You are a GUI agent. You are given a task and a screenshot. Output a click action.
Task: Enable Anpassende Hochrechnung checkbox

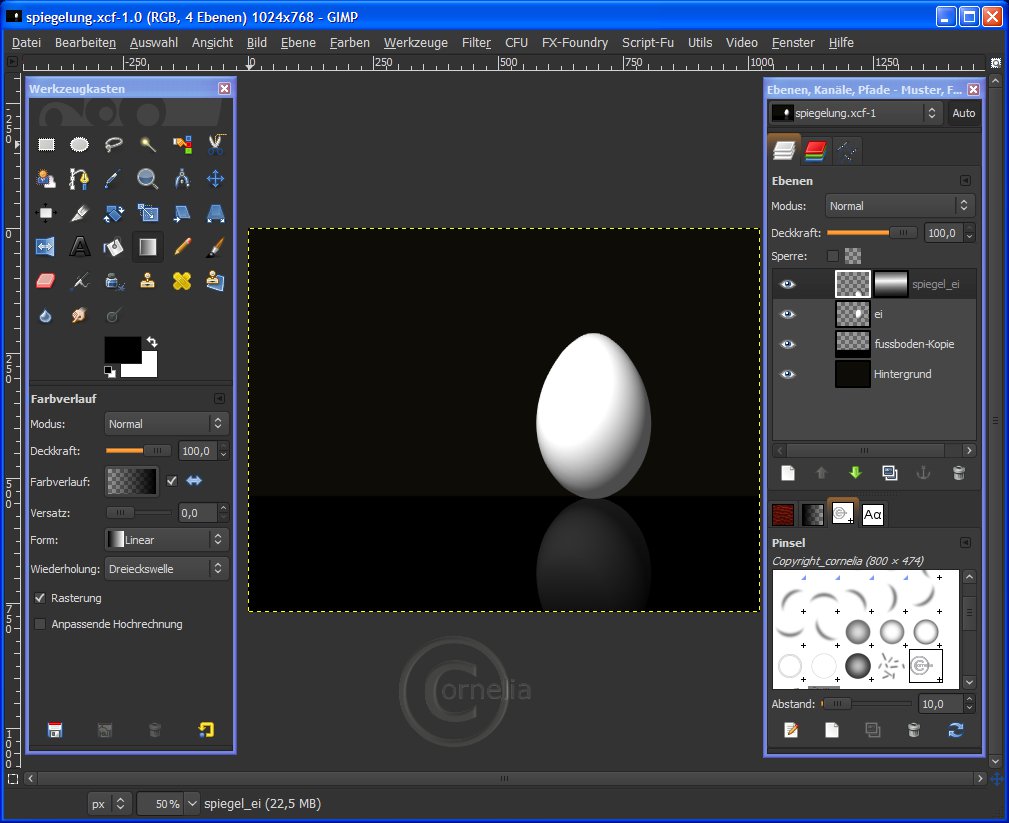(40, 624)
